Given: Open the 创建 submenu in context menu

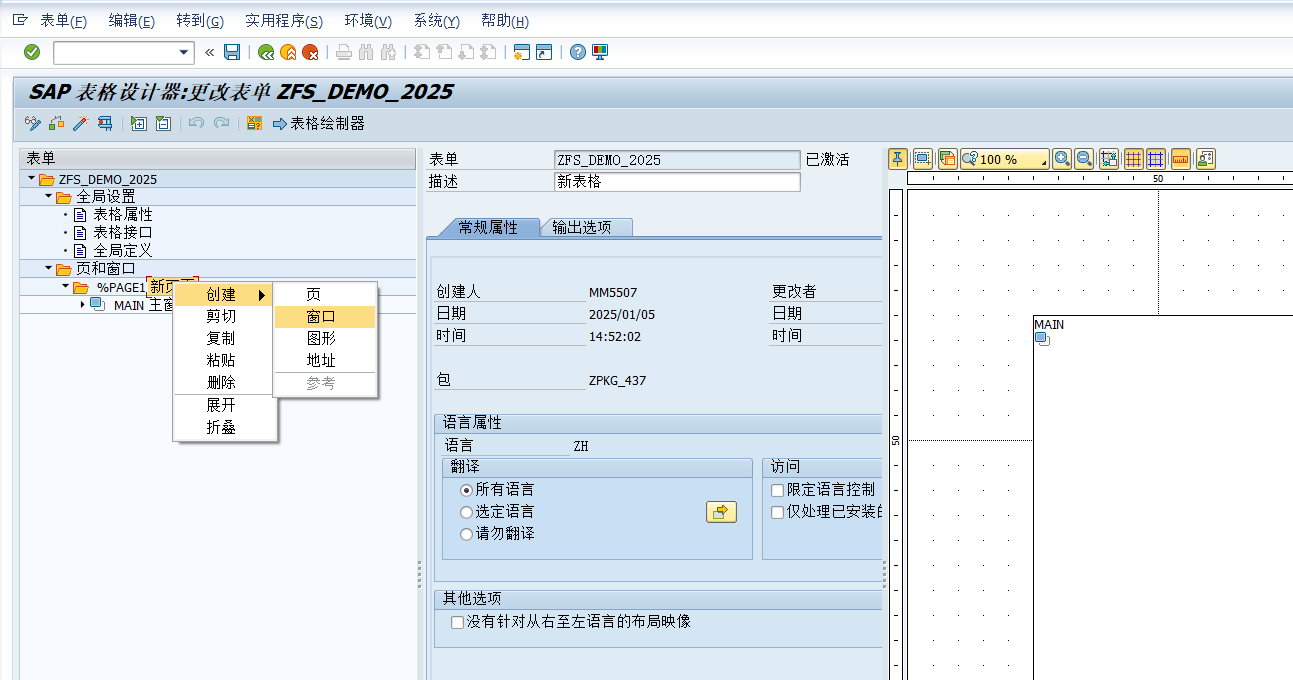Looking at the screenshot, I should pyautogui.click(x=223, y=294).
